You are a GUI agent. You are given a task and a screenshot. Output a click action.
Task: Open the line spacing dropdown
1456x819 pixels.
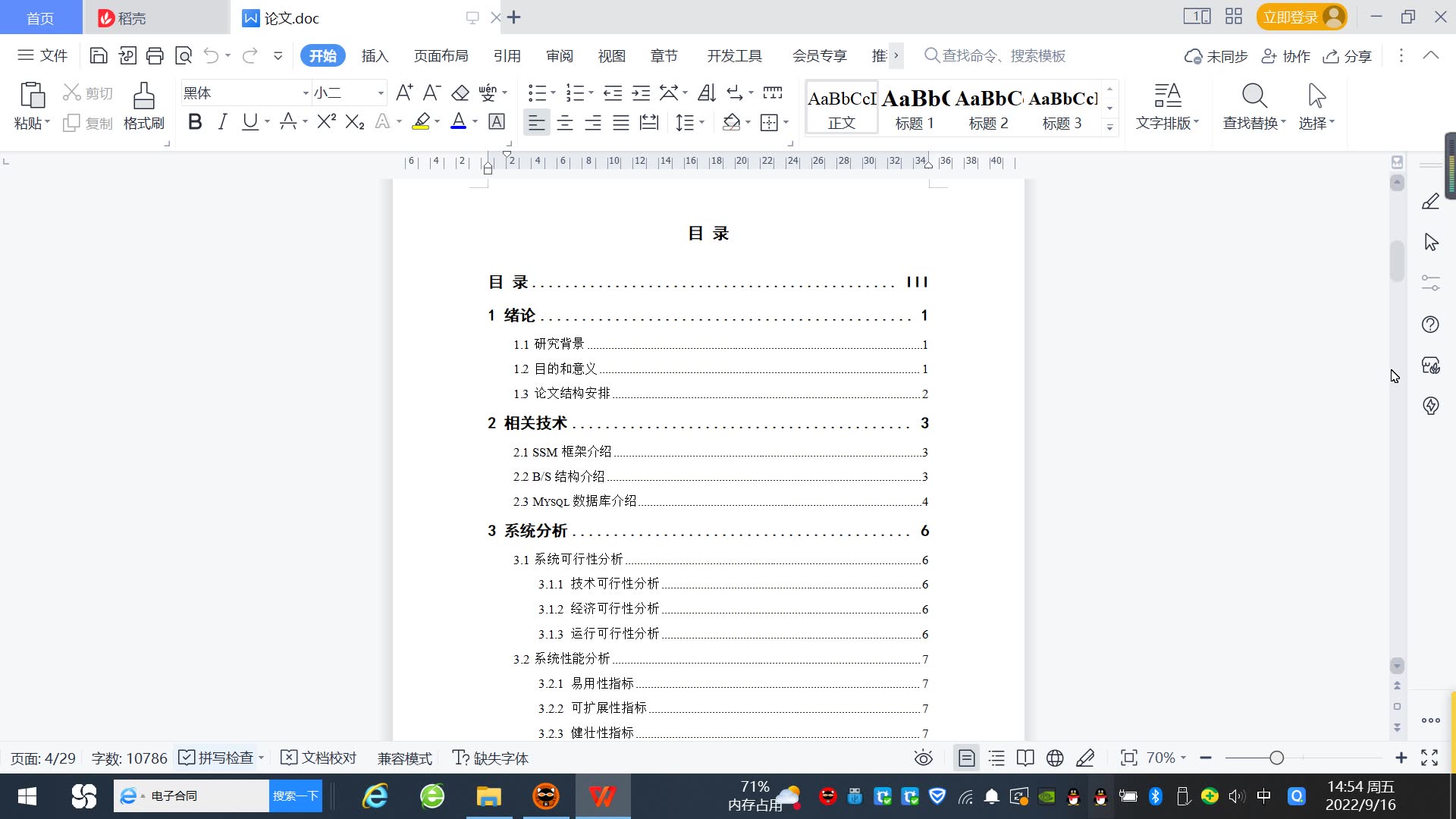702,122
